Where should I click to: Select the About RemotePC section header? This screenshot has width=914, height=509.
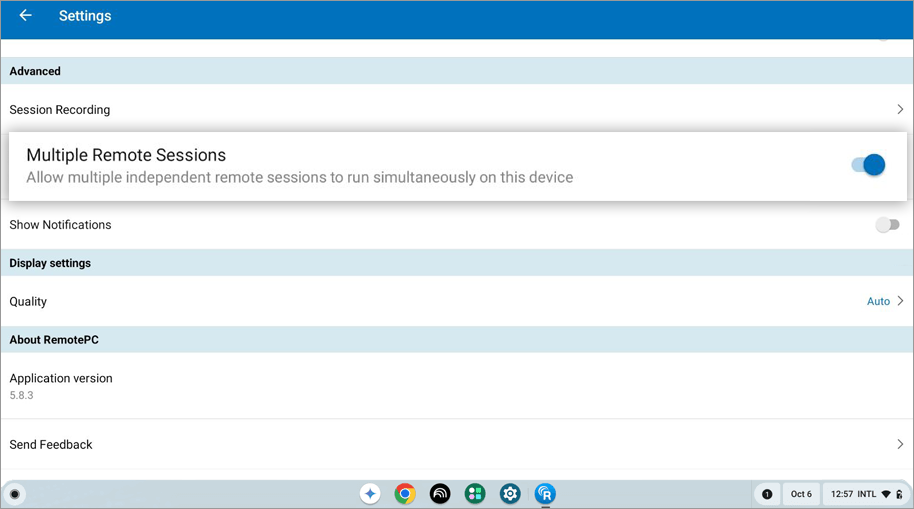pos(54,340)
